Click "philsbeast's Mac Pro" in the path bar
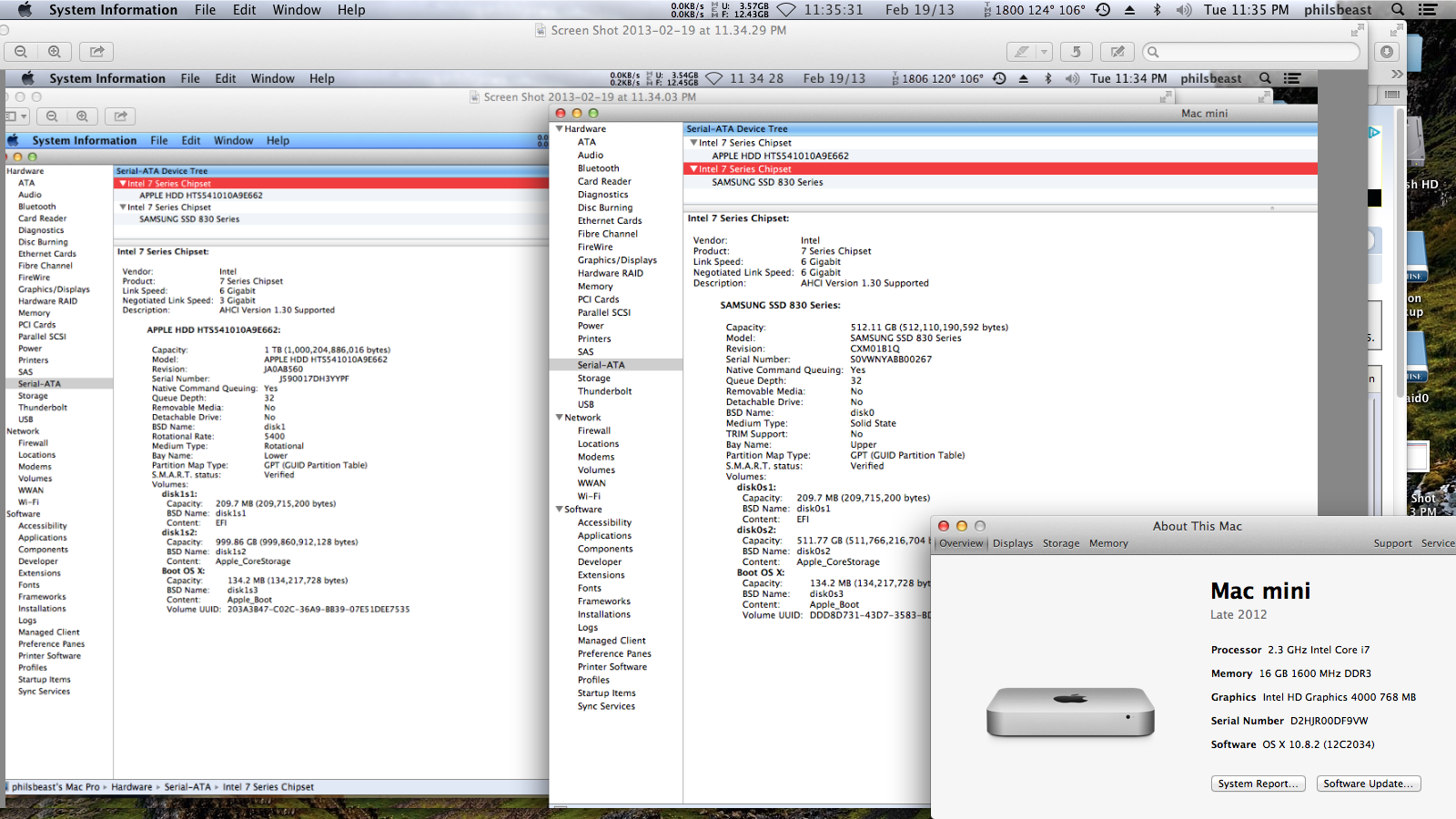1456x819 pixels. [56, 787]
